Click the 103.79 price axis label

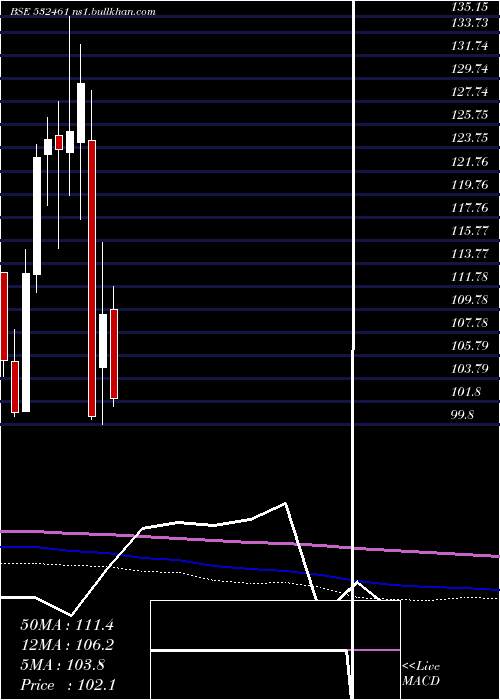pos(469,369)
